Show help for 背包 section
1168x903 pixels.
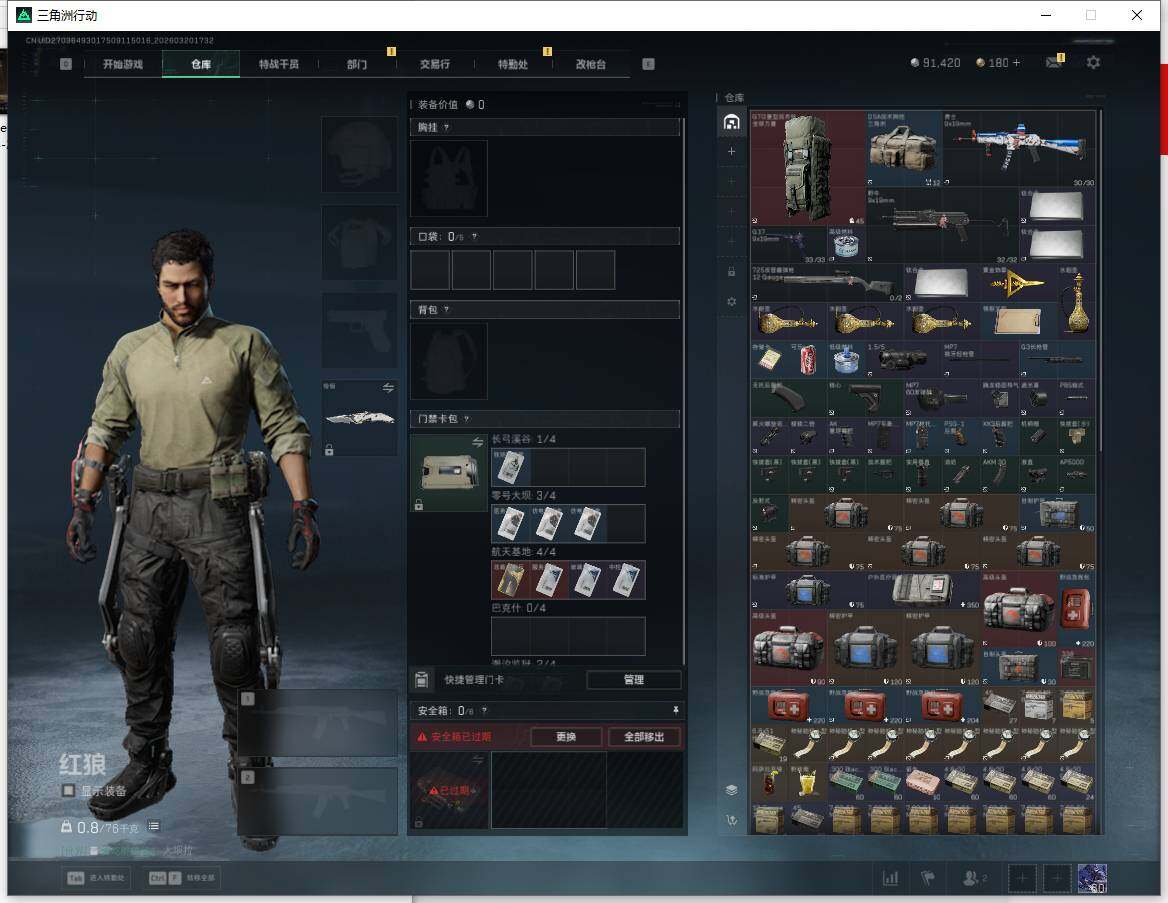coord(446,309)
